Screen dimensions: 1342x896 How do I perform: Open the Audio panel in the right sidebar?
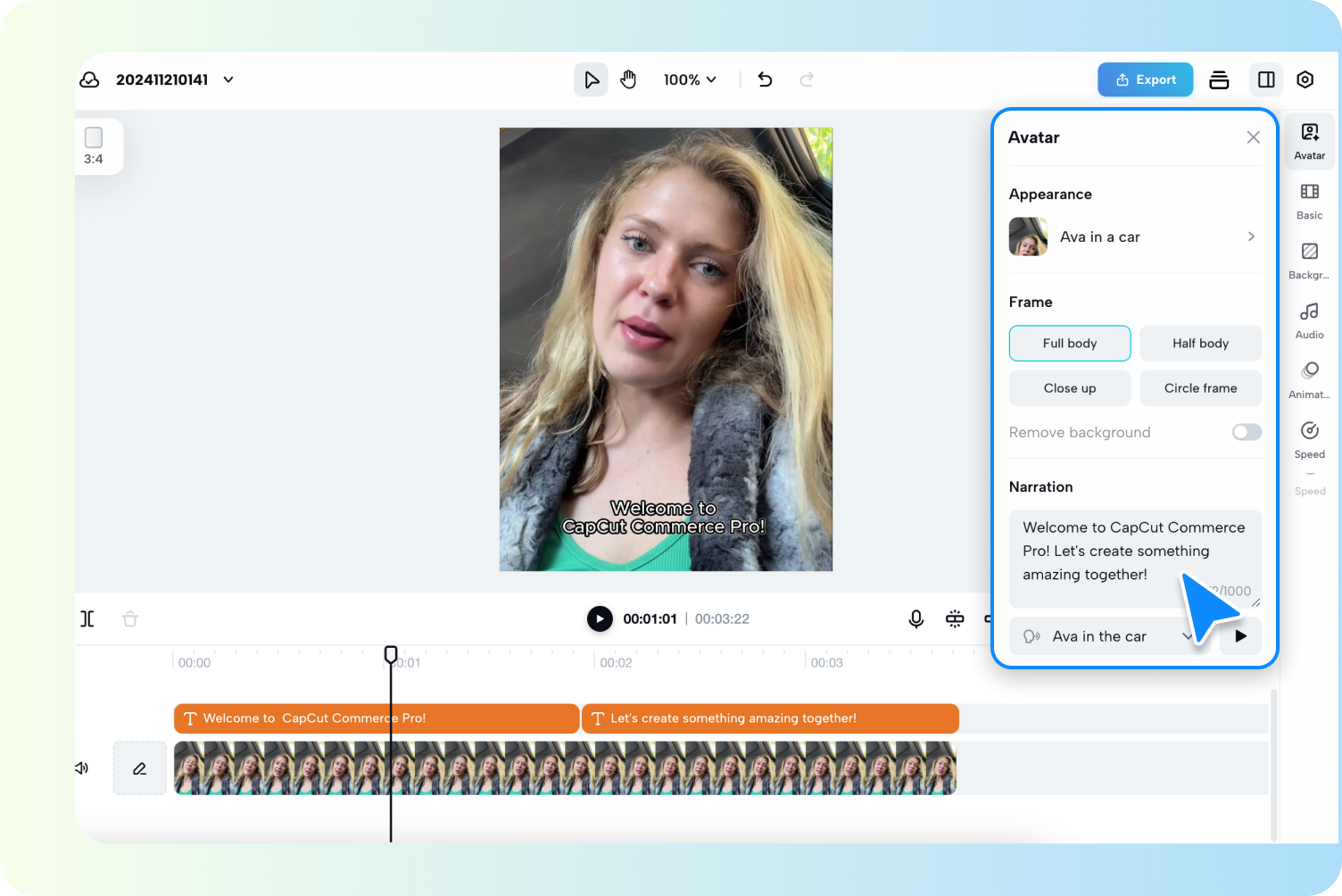point(1309,319)
